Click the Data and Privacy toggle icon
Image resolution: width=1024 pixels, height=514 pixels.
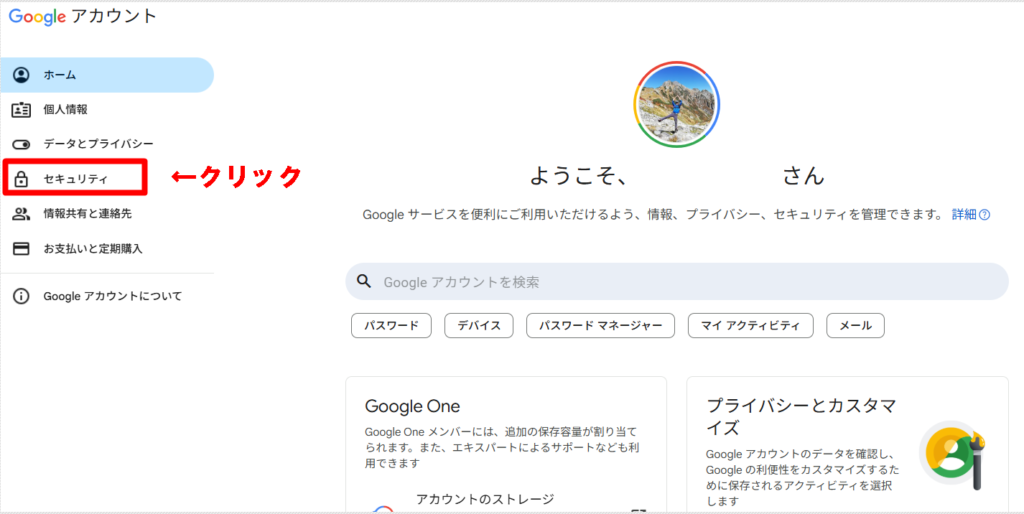coord(21,144)
